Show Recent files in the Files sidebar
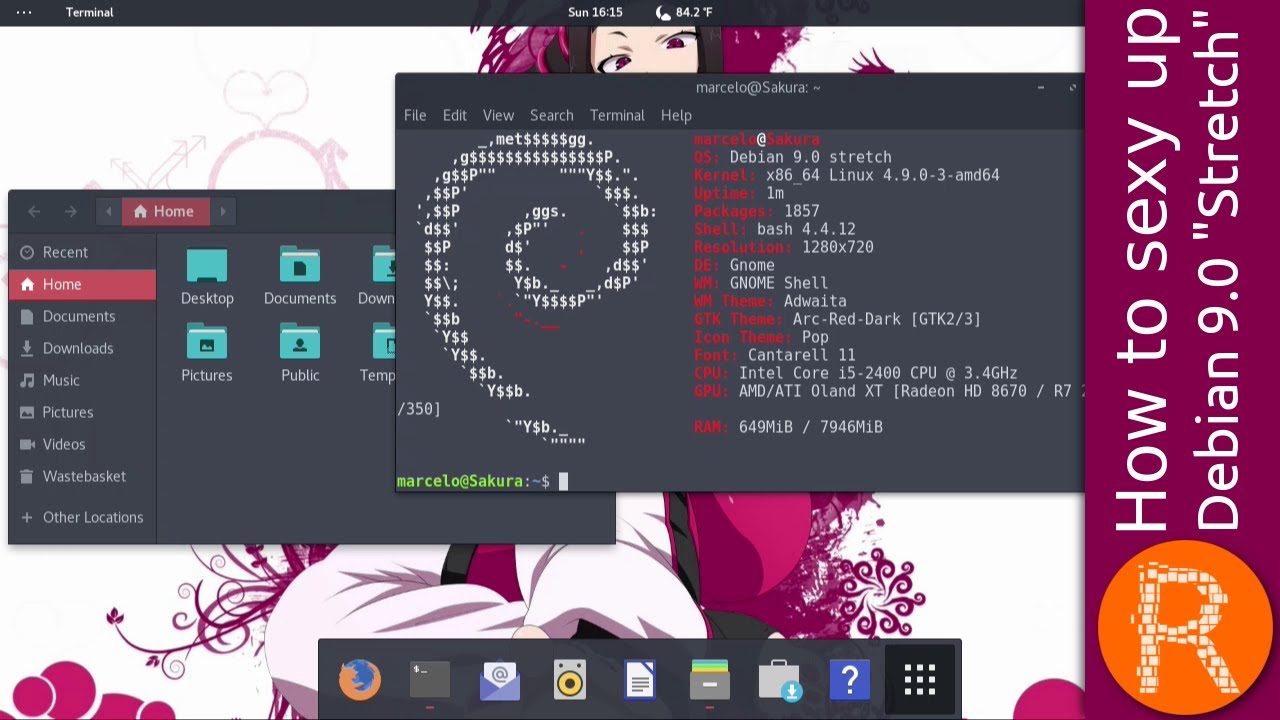Image resolution: width=1280 pixels, height=720 pixels. 82,252
